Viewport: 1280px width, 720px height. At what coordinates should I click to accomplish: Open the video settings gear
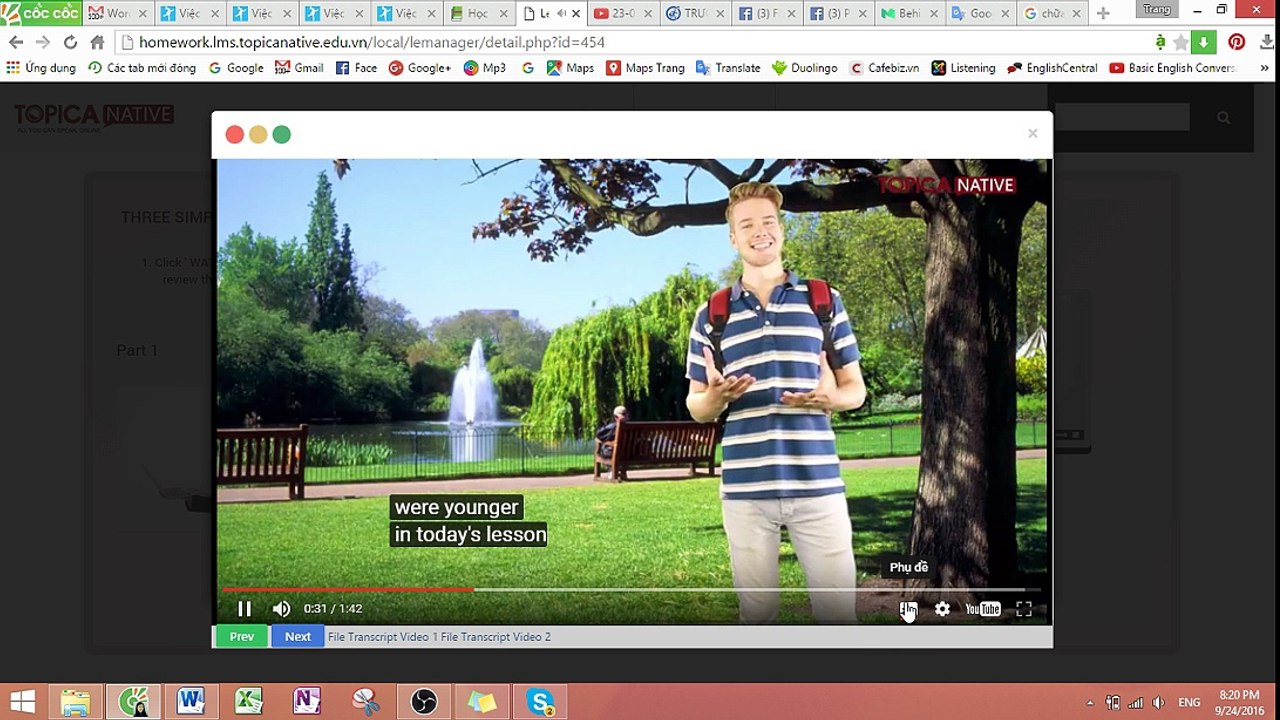[942, 608]
